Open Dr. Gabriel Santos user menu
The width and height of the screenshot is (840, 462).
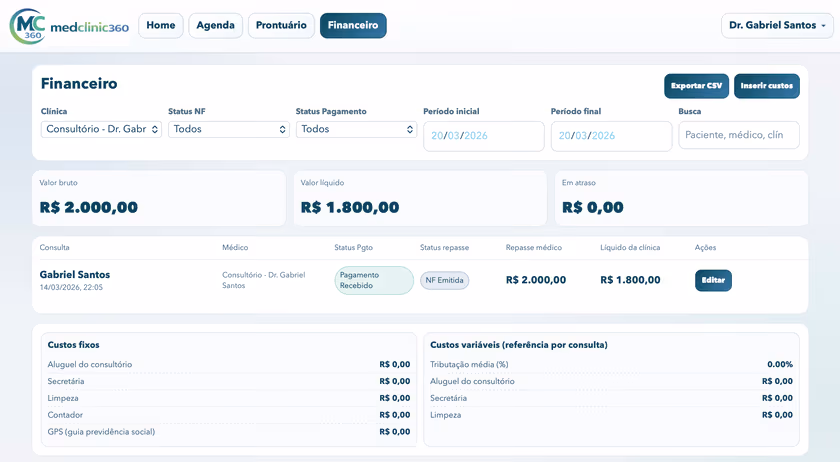pos(777,25)
